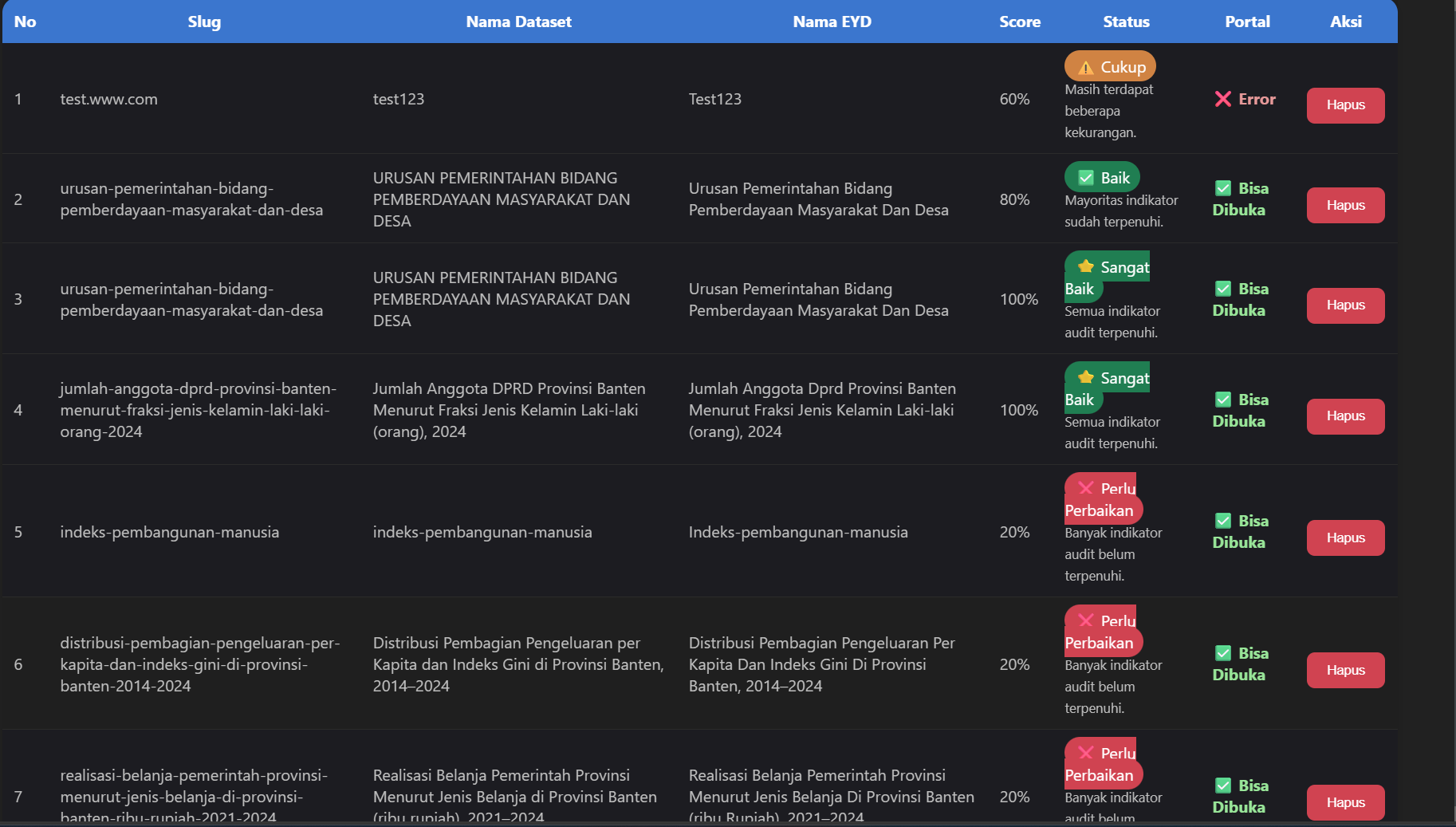Delete test.www.com row with Hapus
1456x827 pixels.
(1345, 105)
